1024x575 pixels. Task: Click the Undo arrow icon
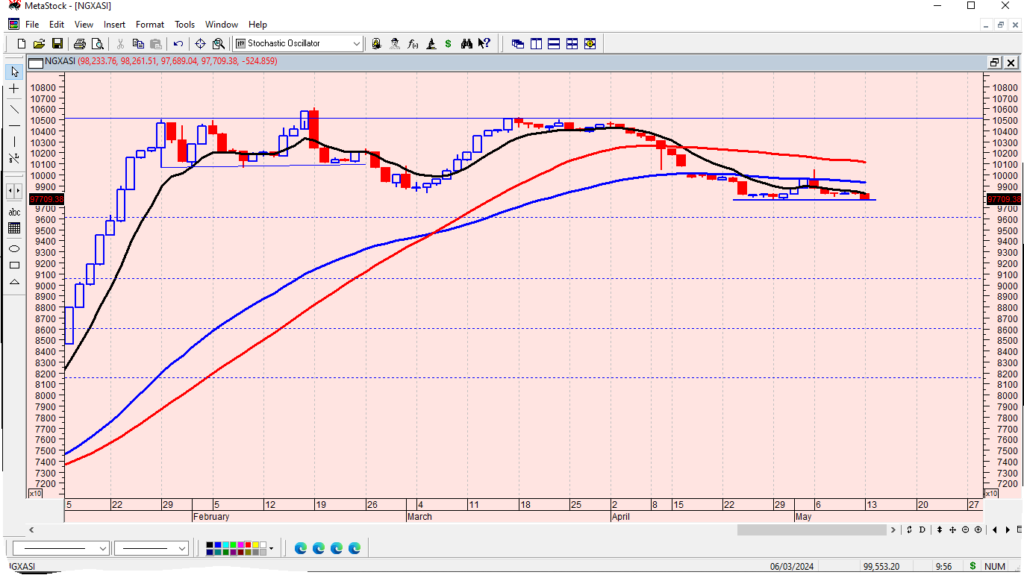coord(178,44)
